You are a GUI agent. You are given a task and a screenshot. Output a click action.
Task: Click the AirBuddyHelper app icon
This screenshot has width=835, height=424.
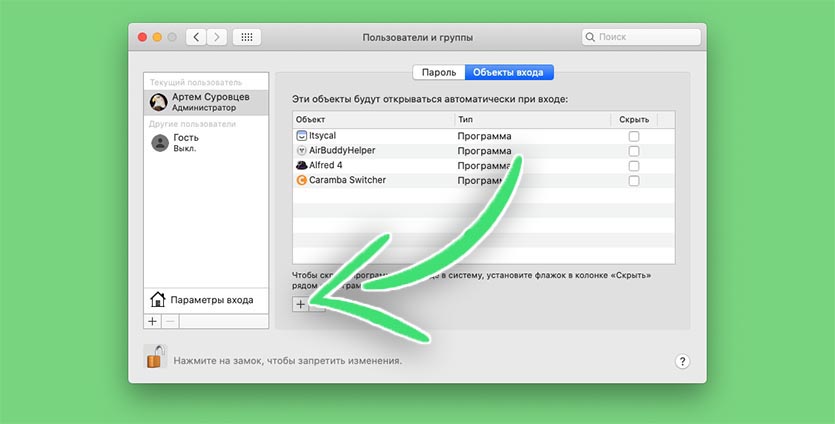tap(301, 151)
